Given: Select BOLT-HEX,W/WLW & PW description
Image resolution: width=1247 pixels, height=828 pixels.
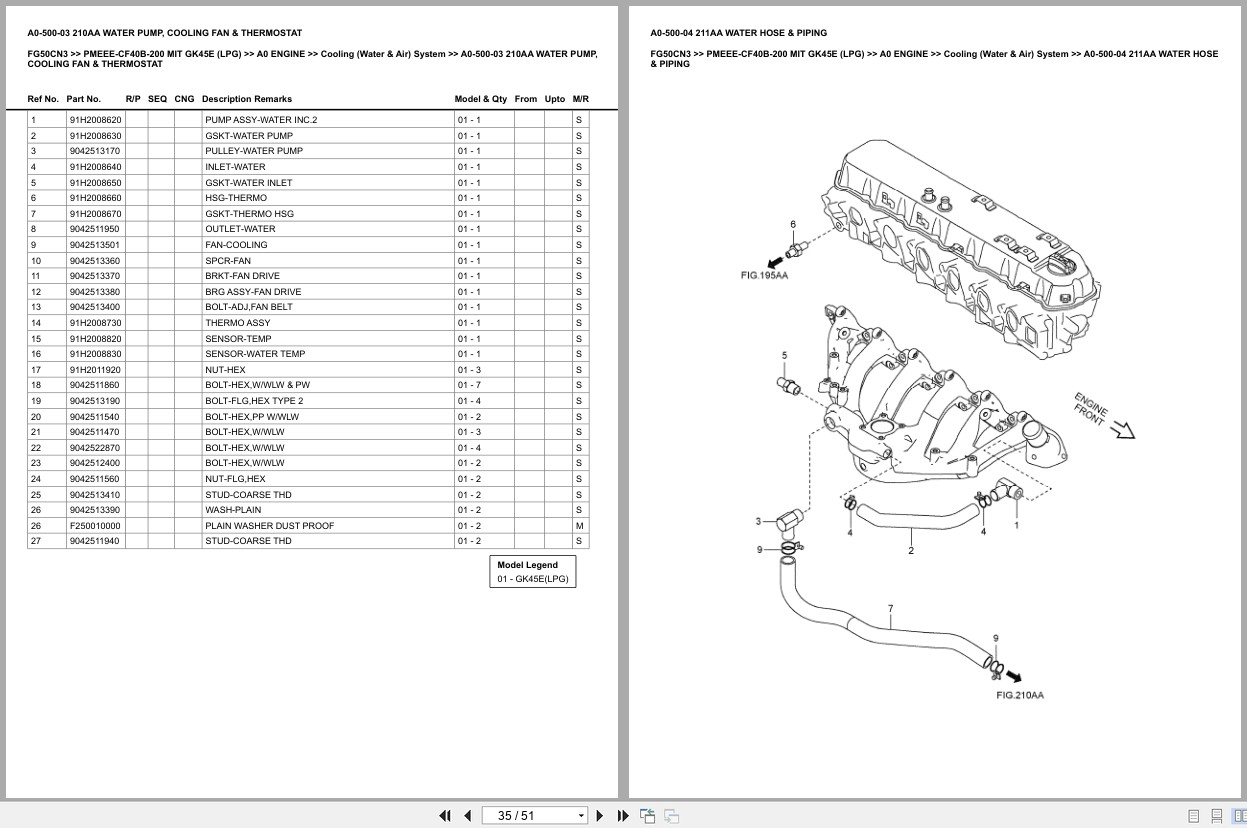Looking at the screenshot, I should 257,385.
